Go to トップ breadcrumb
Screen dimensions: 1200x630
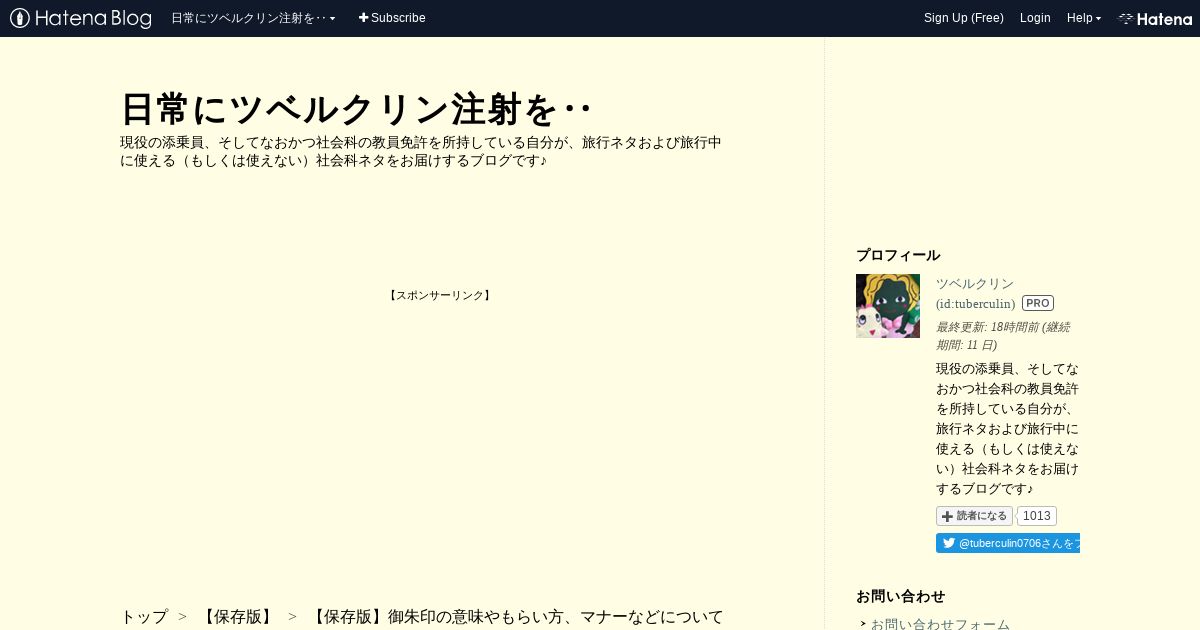tap(144, 616)
